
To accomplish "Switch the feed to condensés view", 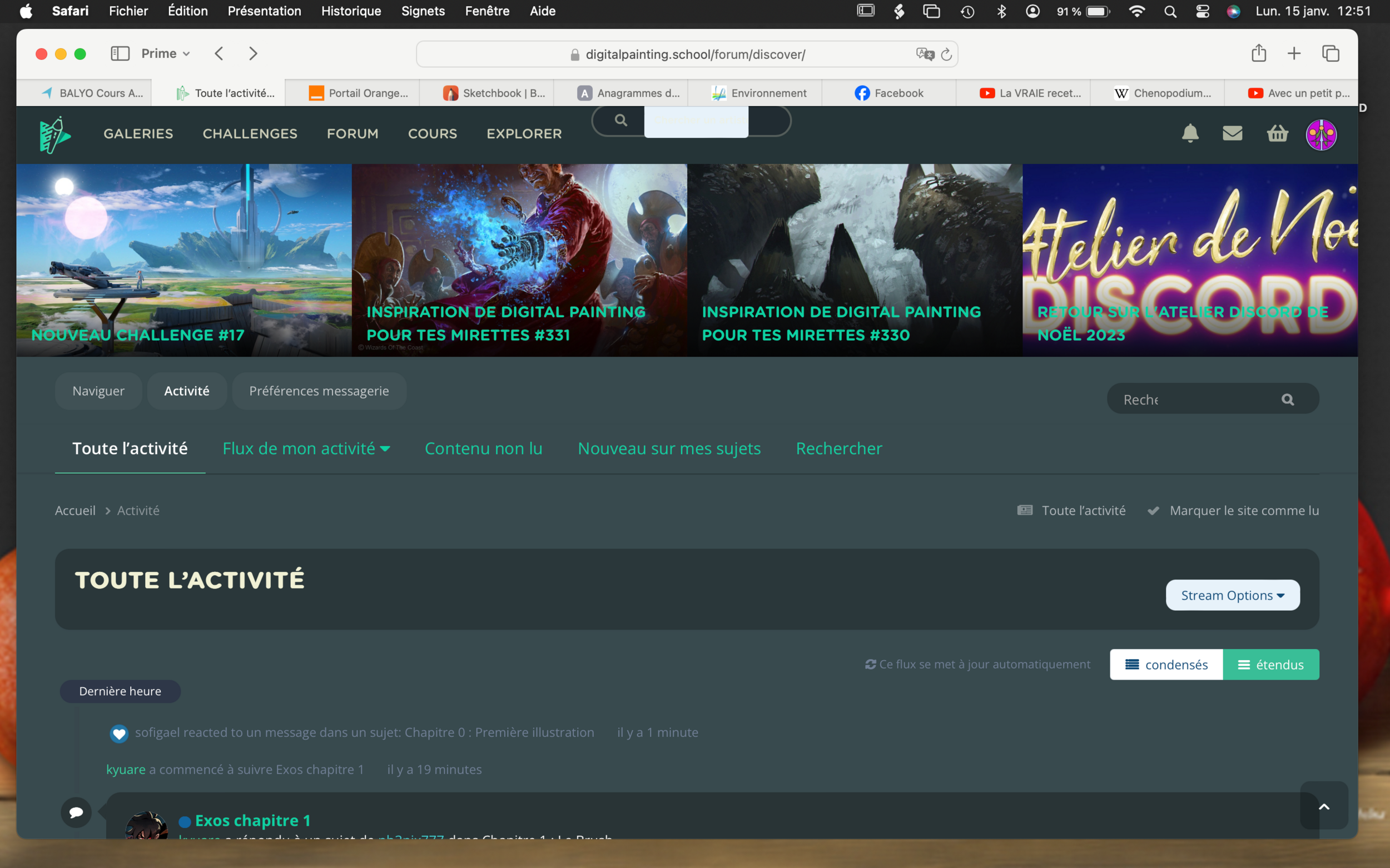I will 1165,664.
